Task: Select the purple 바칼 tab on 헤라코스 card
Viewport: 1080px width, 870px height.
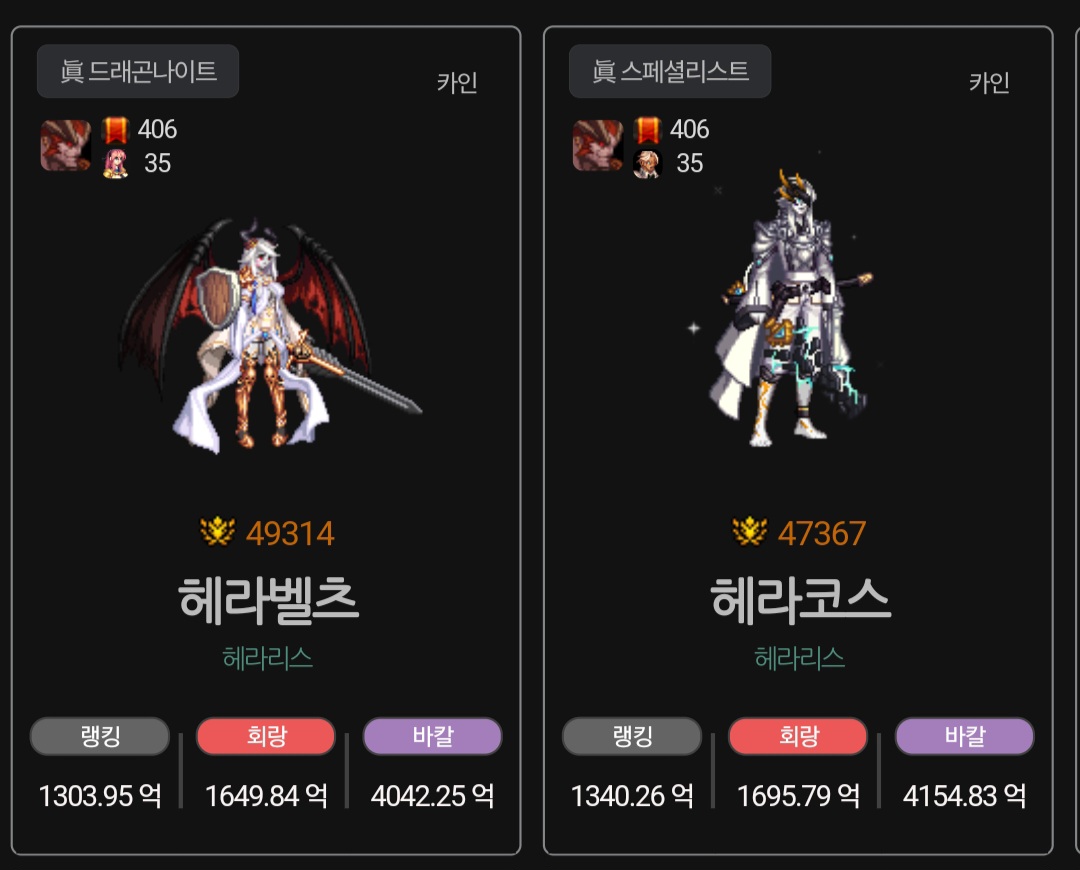Action: point(964,736)
